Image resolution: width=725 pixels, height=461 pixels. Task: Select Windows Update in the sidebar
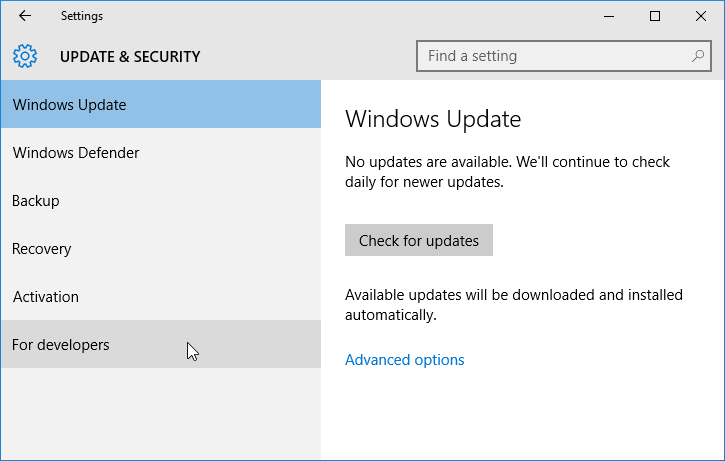pyautogui.click(x=161, y=104)
